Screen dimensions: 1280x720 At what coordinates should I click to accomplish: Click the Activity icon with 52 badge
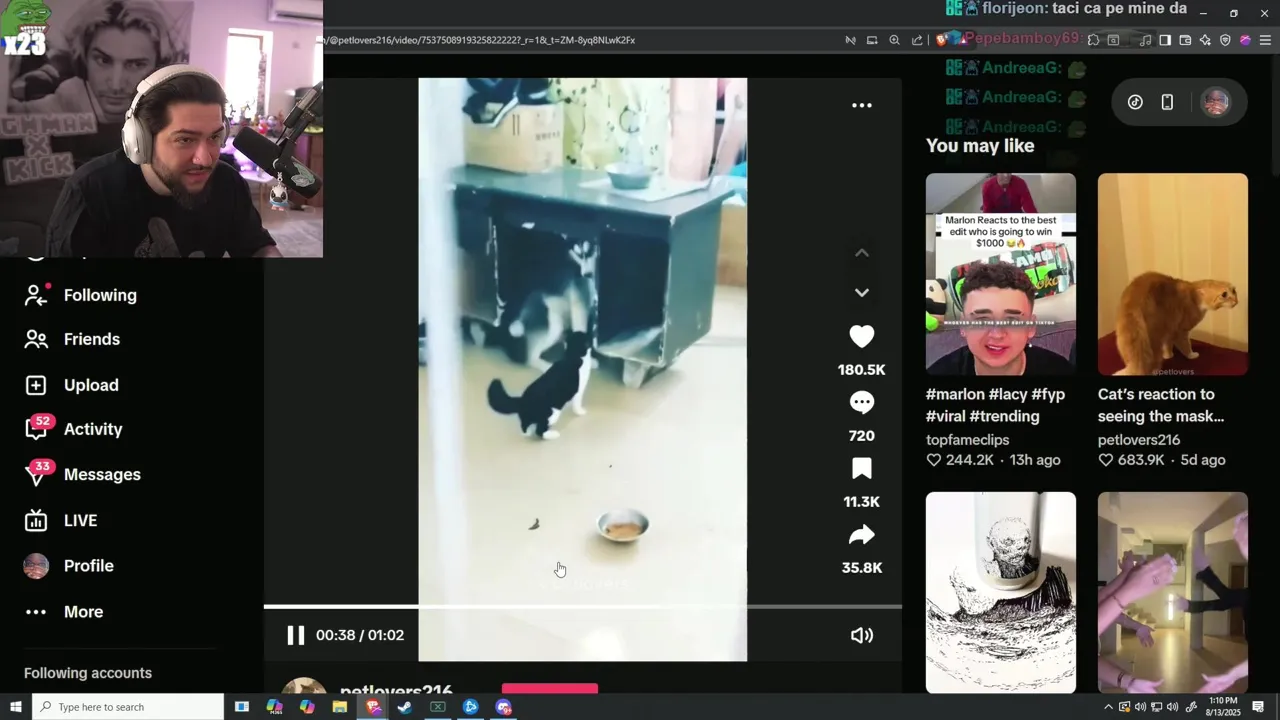click(36, 429)
